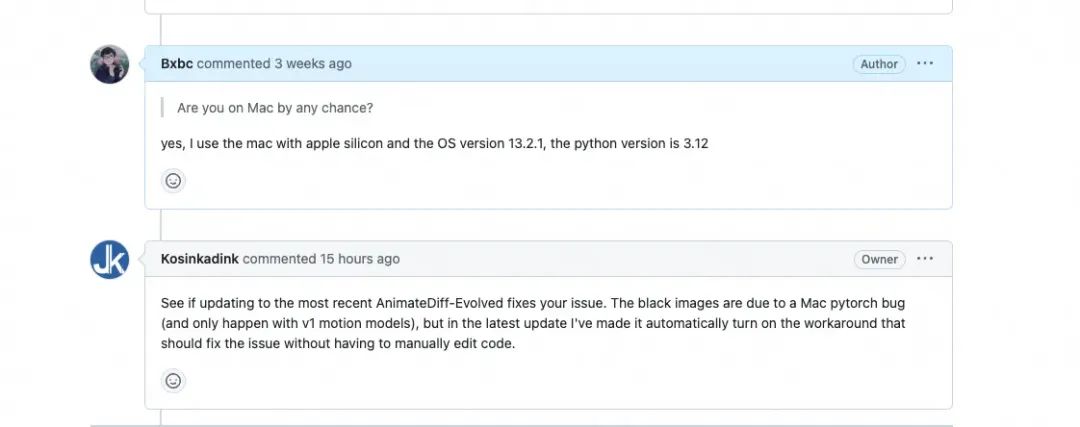Image resolution: width=1080 pixels, height=427 pixels.
Task: Click 'commented' text next to Kosinkadink
Action: coord(279,259)
